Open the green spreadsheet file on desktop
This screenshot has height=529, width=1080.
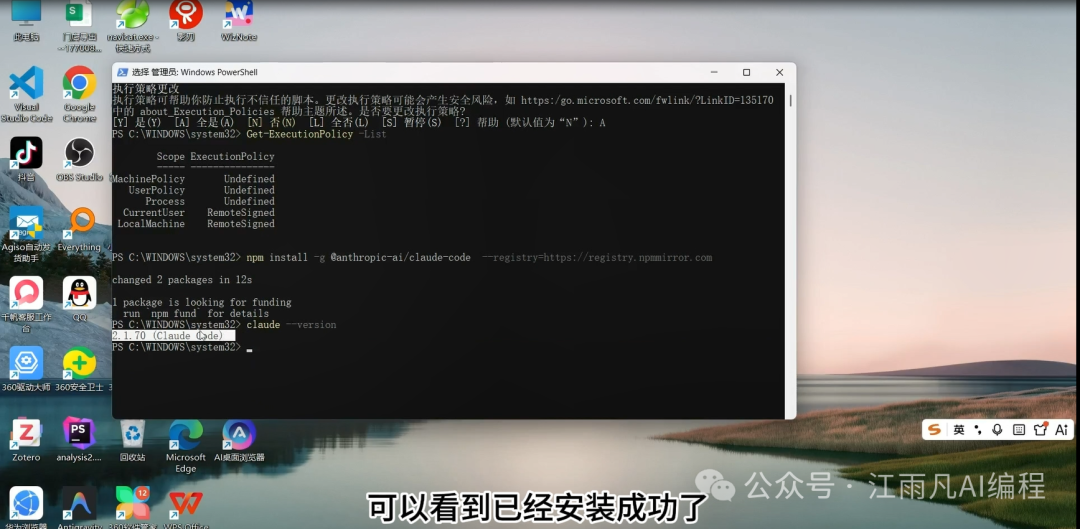pyautogui.click(x=80, y=24)
